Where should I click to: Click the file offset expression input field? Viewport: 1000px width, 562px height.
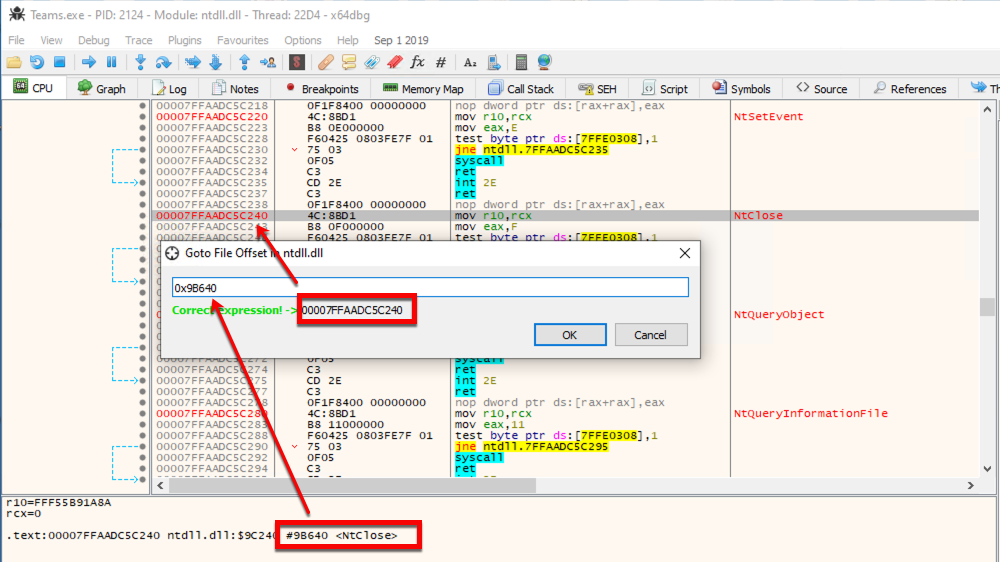click(x=430, y=287)
